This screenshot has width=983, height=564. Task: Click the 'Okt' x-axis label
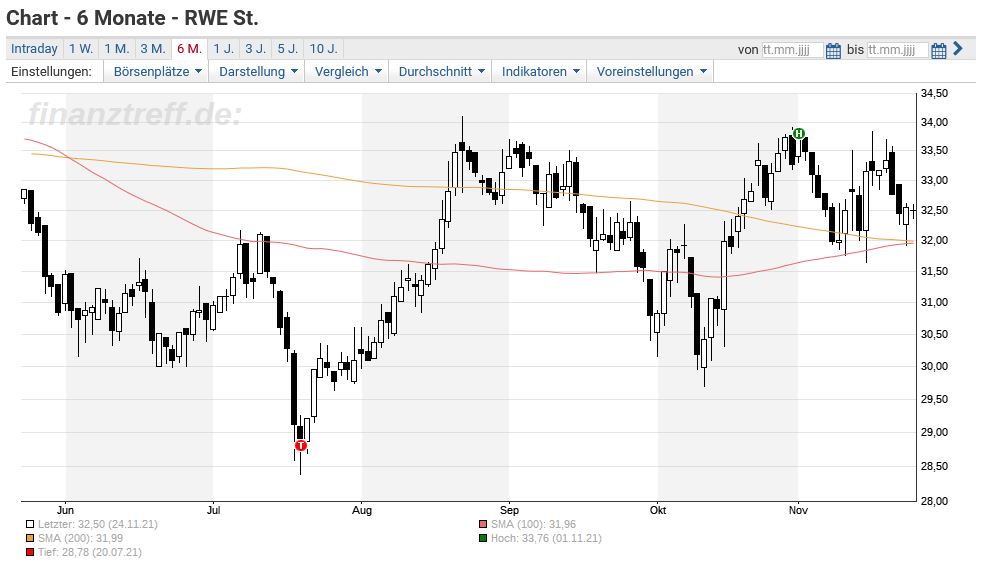(x=658, y=510)
